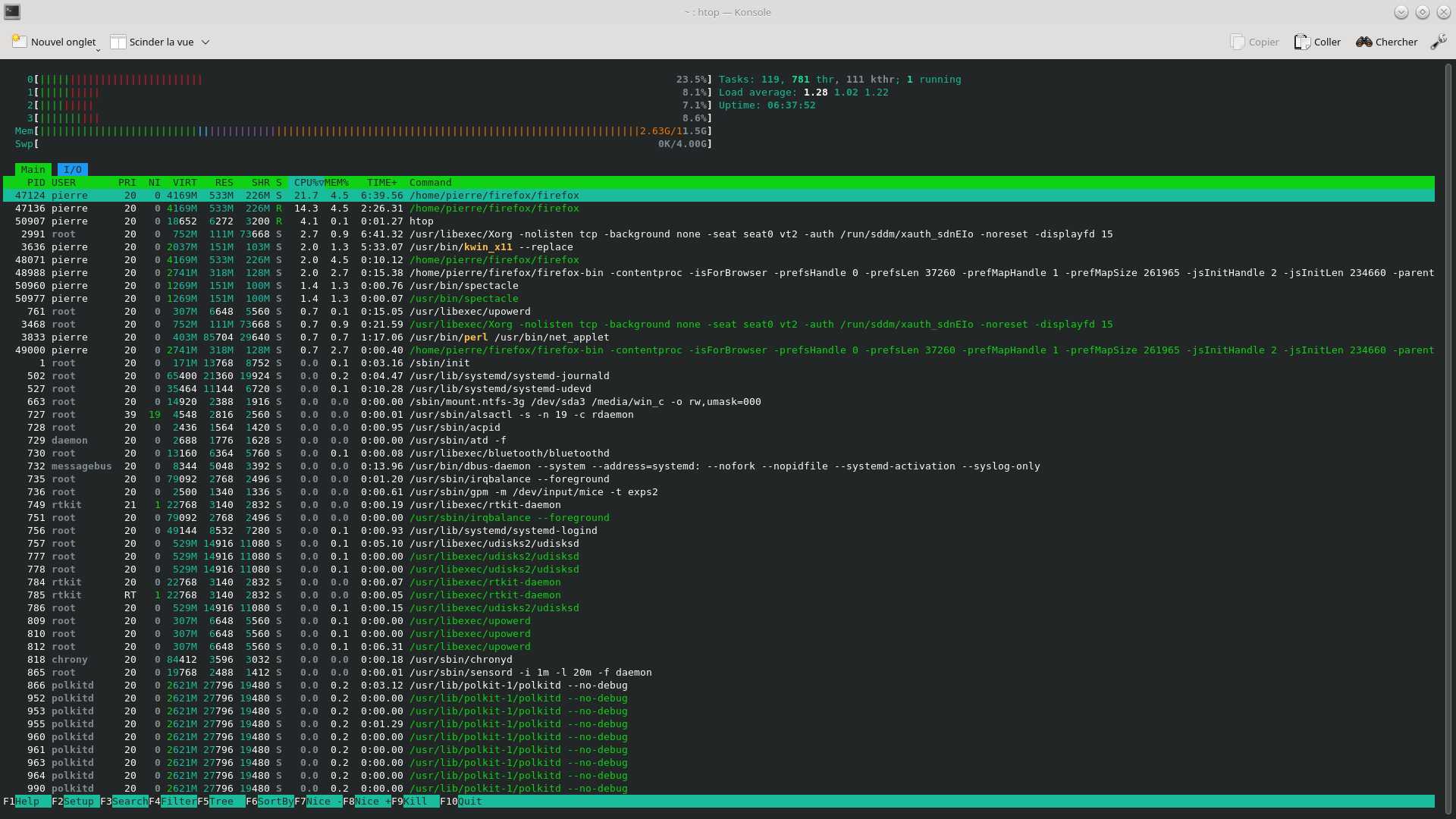
Task: Sort by the PID column header
Action: [x=36, y=182]
